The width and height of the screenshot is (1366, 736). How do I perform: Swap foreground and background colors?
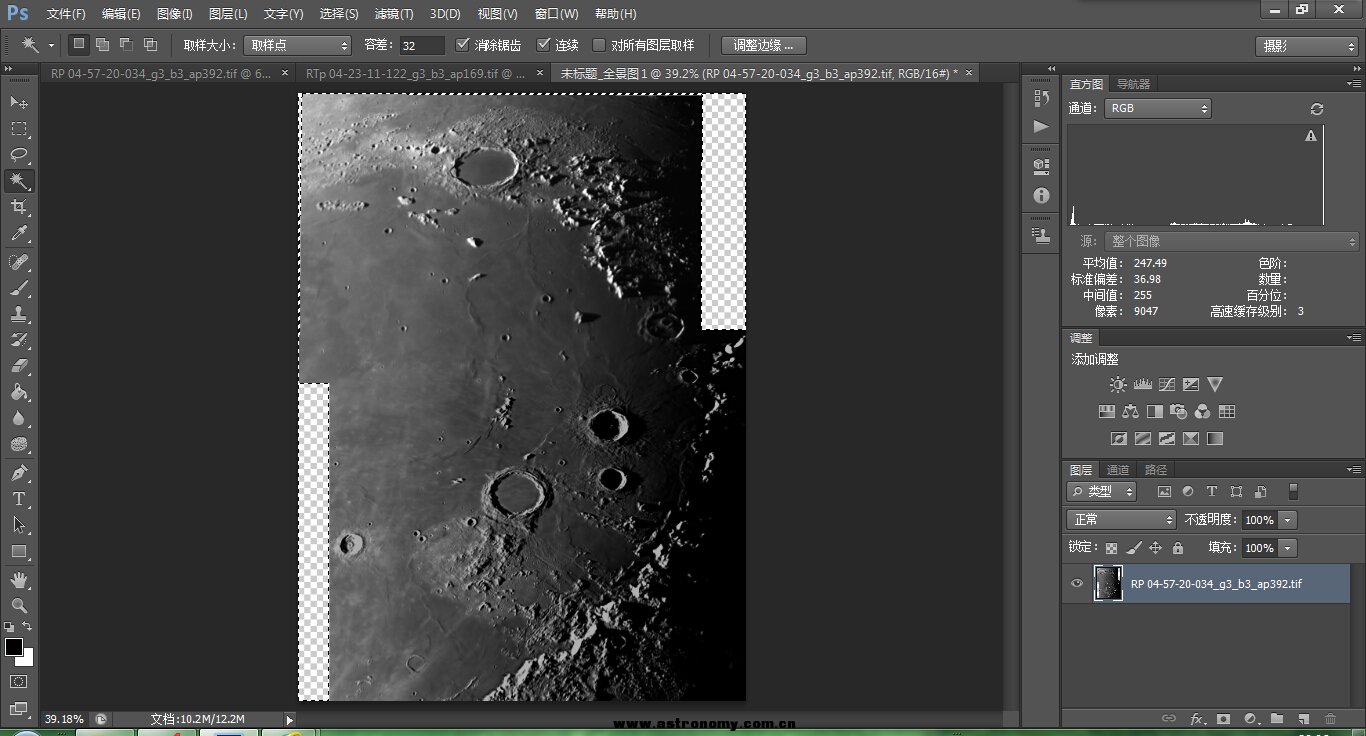pos(27,626)
